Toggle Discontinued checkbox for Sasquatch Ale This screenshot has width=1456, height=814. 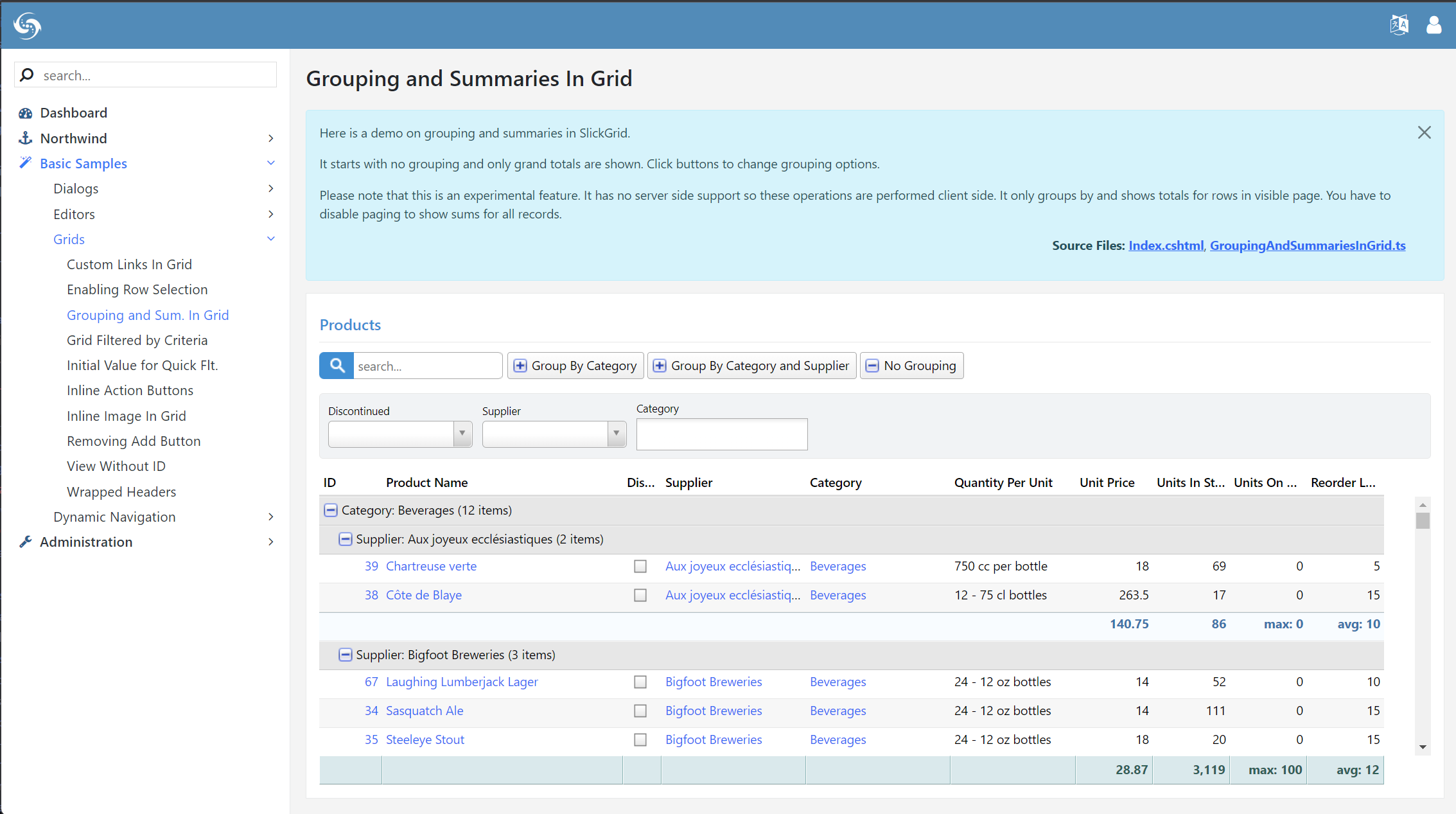click(640, 711)
